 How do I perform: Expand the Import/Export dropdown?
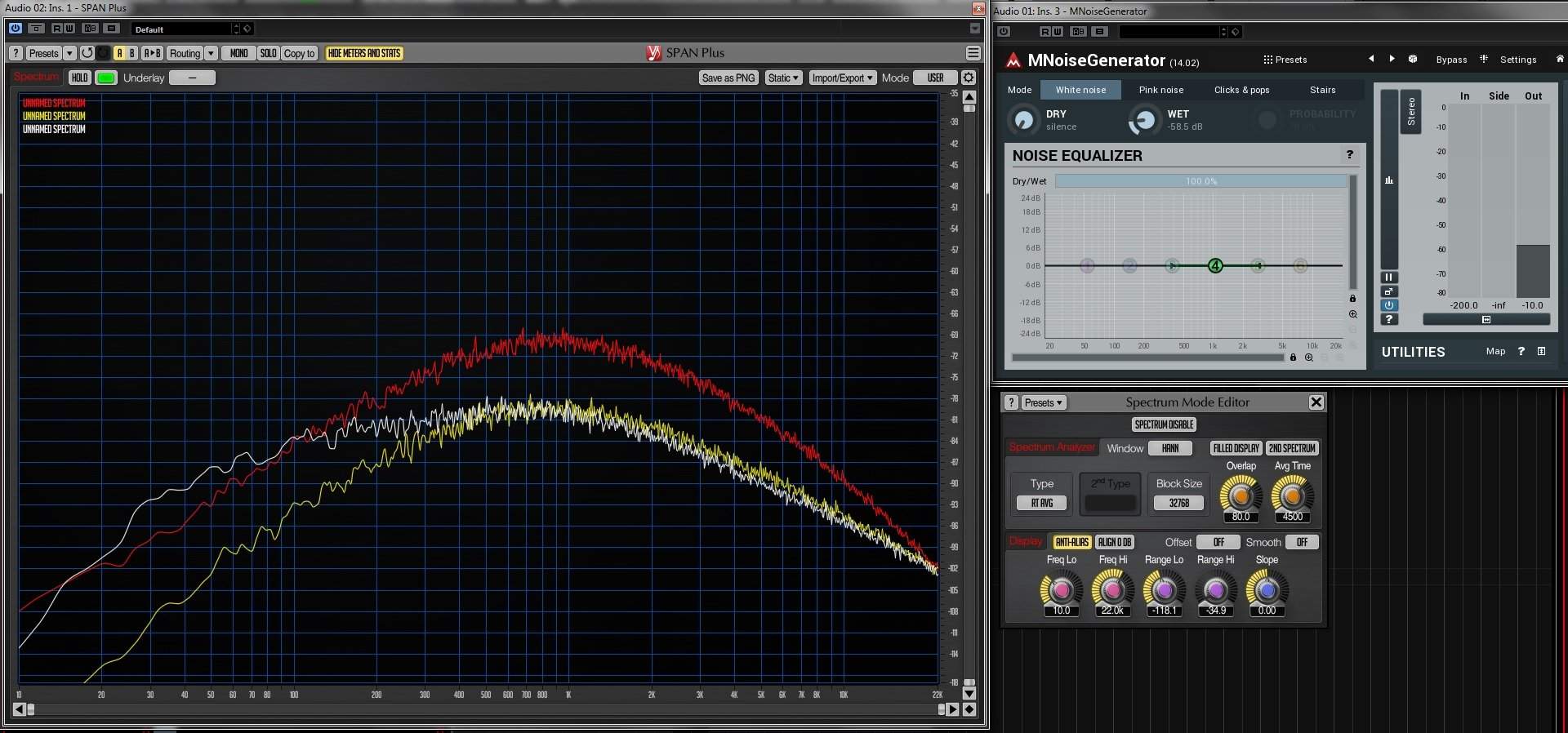[842, 78]
